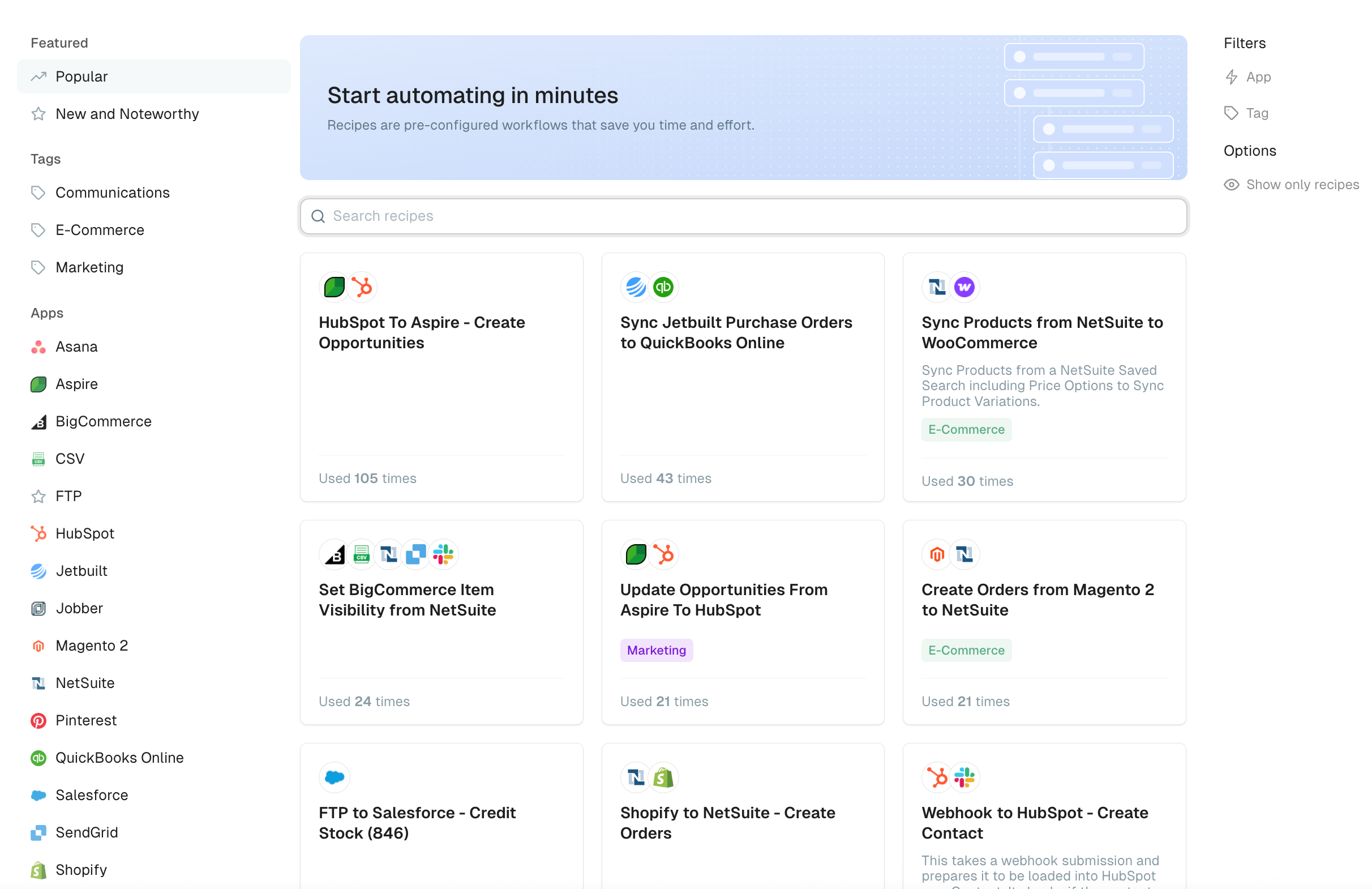The height and width of the screenshot is (889, 1372).
Task: Open HubSpot To Aspire Create Opportunities recipe
Action: point(422,332)
